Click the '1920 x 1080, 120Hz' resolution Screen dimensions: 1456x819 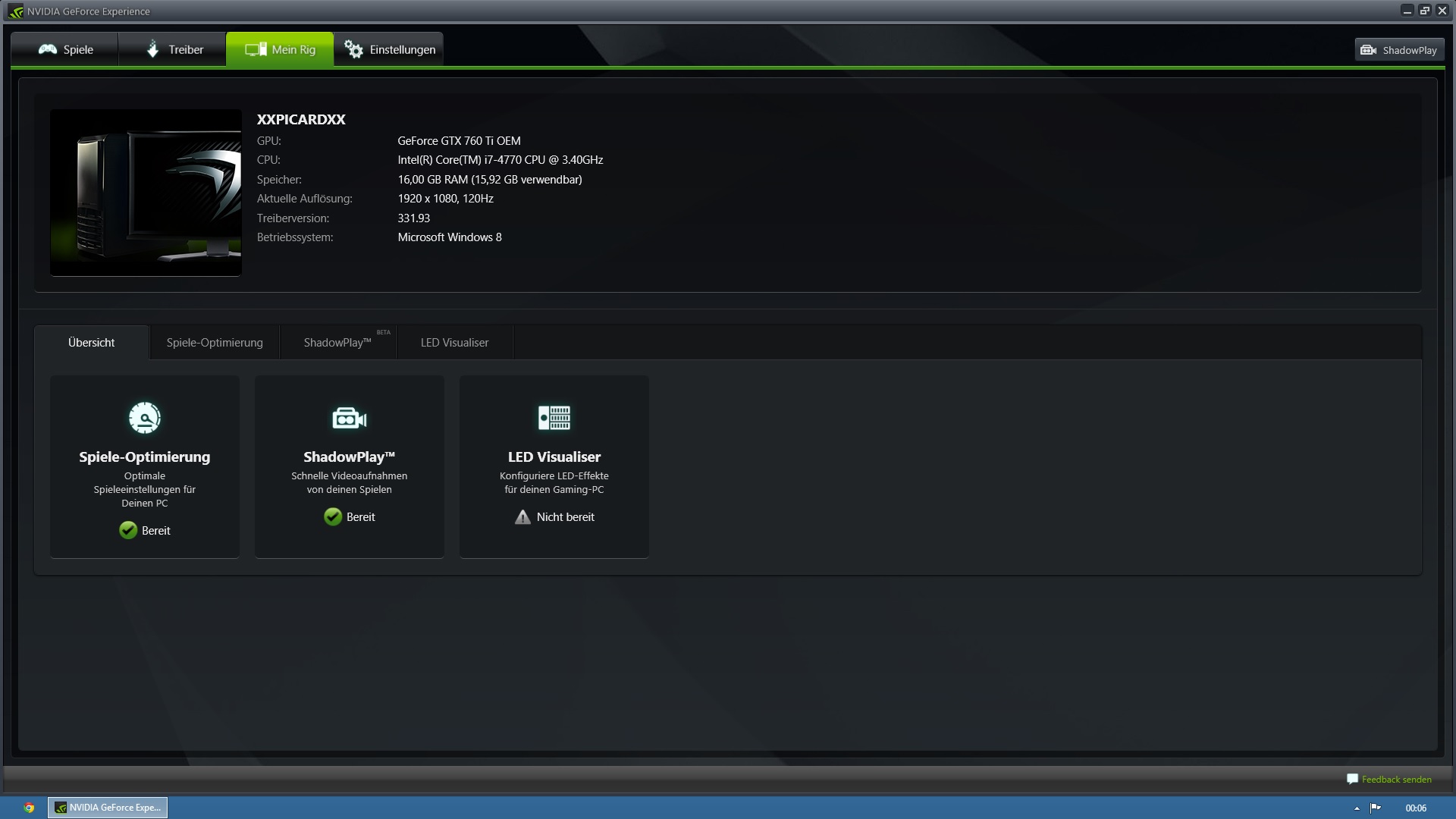click(445, 199)
